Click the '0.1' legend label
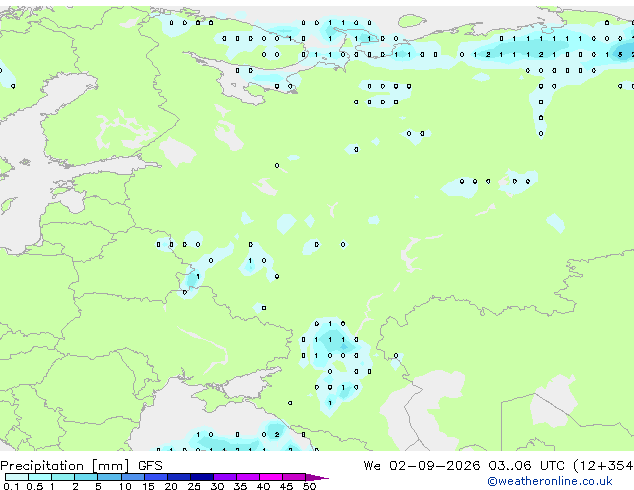634x490 pixels. point(11,486)
